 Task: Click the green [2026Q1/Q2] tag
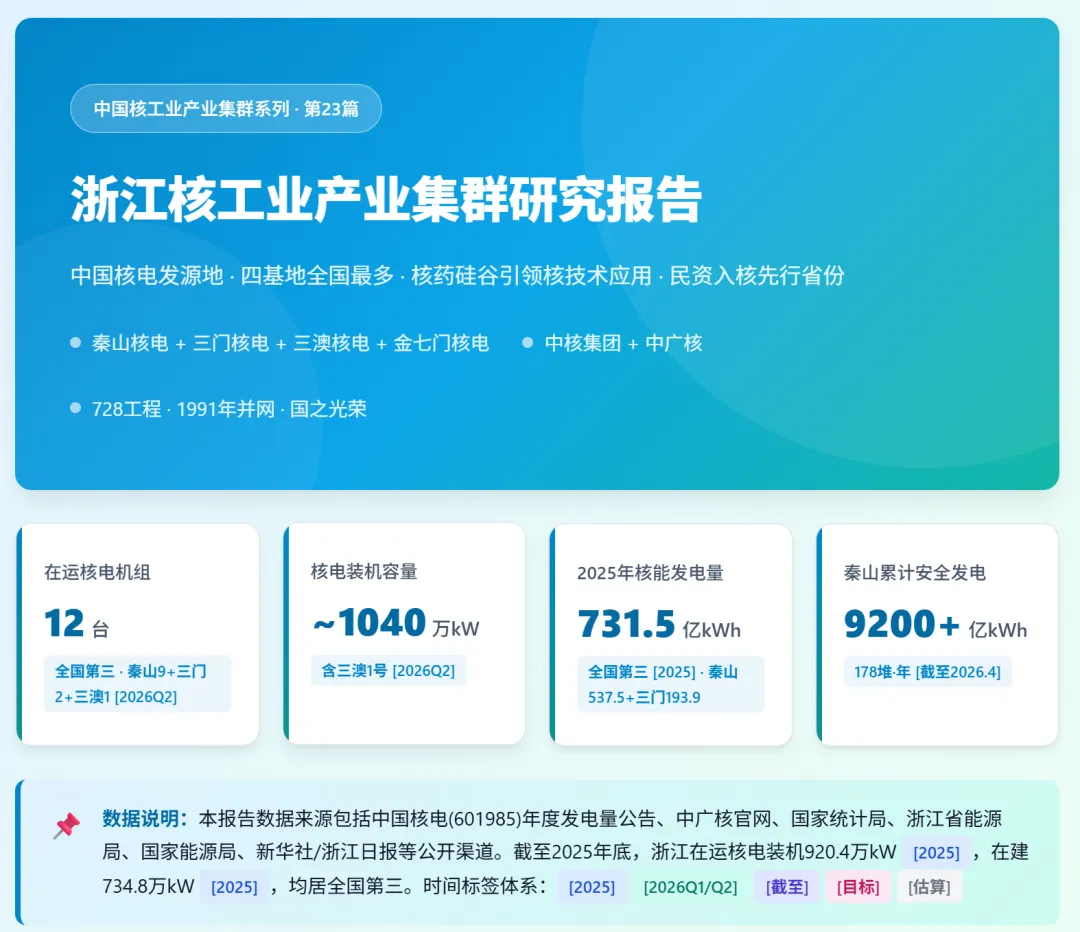[x=690, y=887]
